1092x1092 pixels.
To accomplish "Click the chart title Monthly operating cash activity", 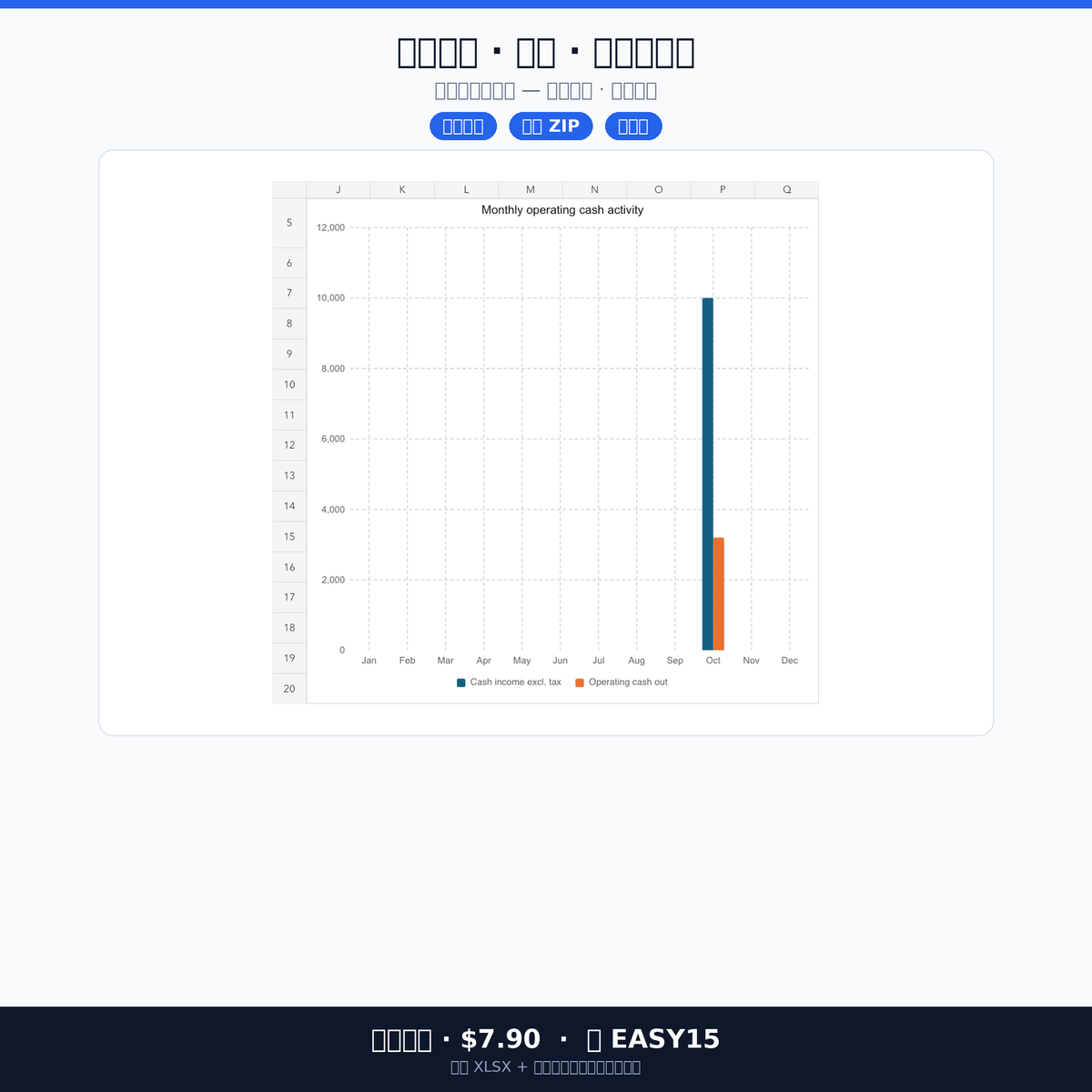I will coord(562,210).
